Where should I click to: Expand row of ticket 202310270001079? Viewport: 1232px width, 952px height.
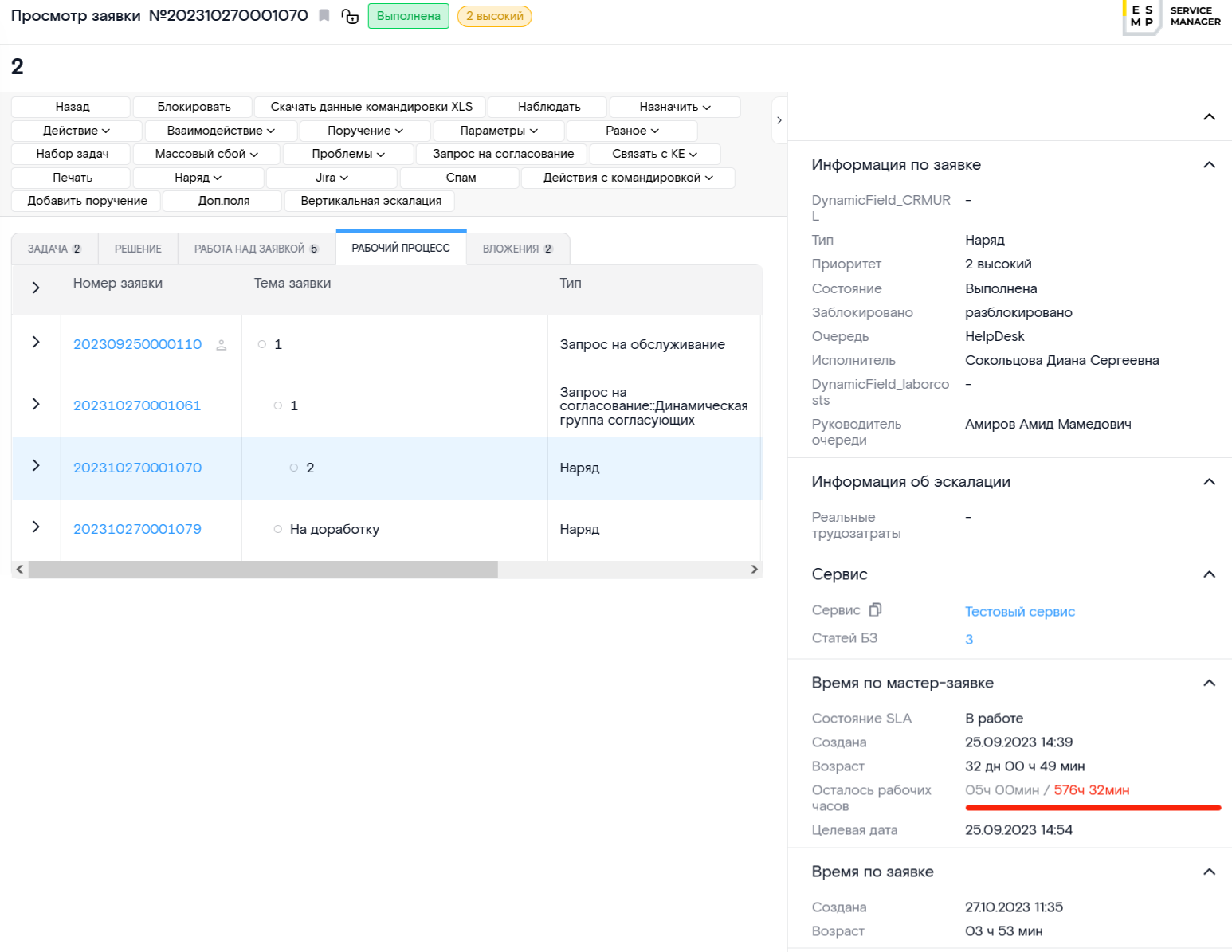(36, 527)
